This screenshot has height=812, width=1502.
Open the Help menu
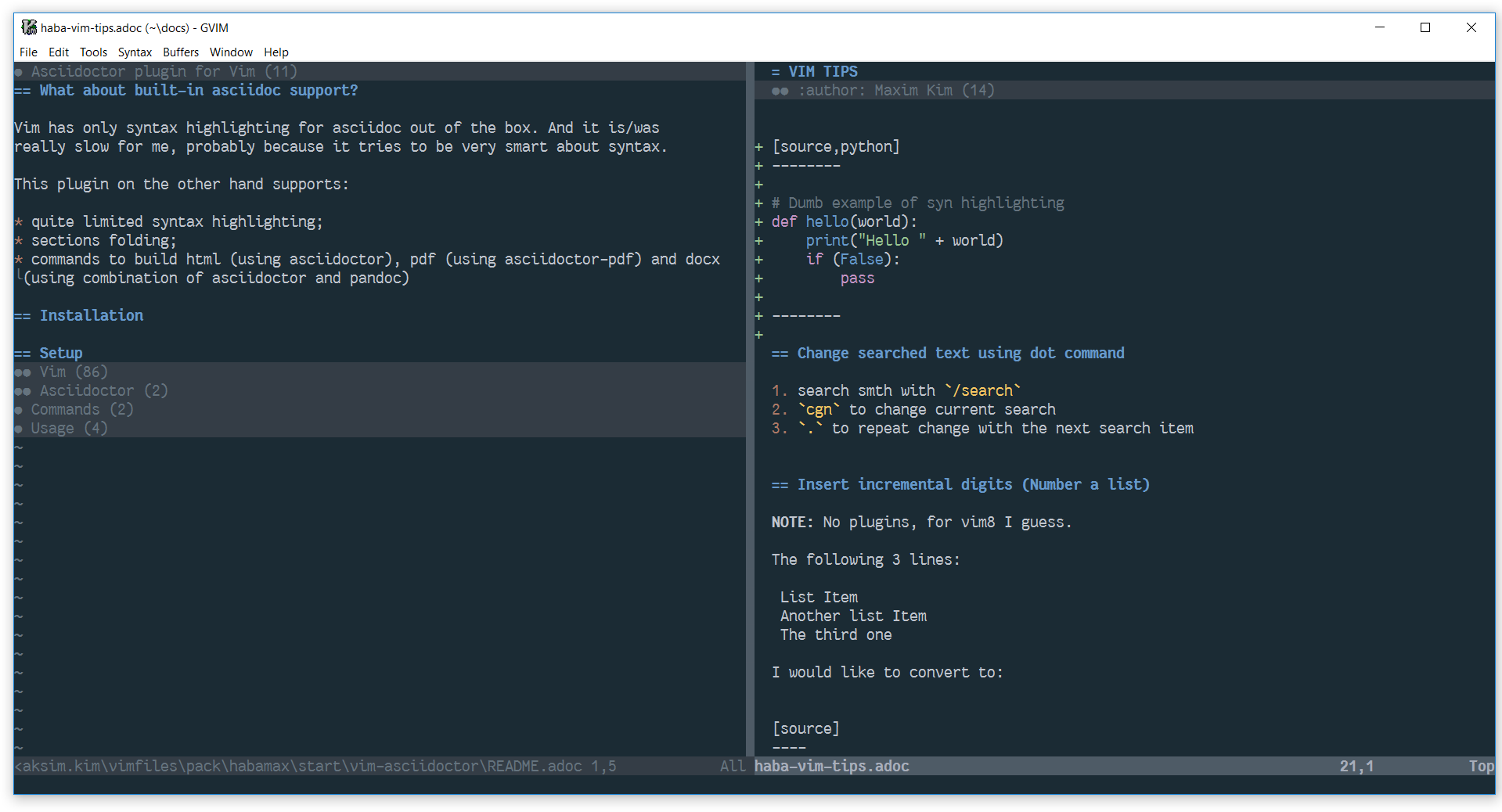276,52
